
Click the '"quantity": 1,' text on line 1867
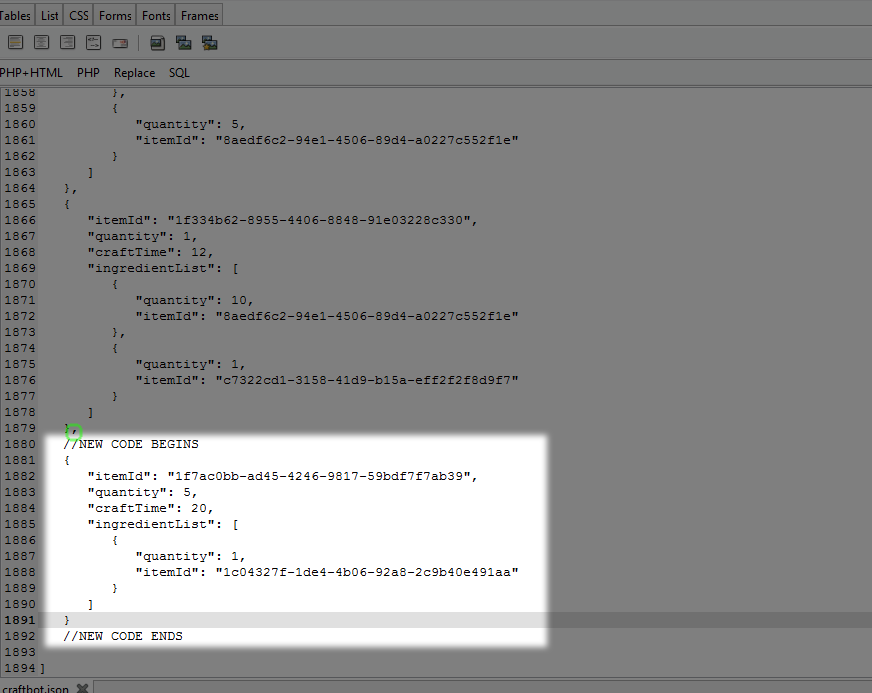point(142,236)
